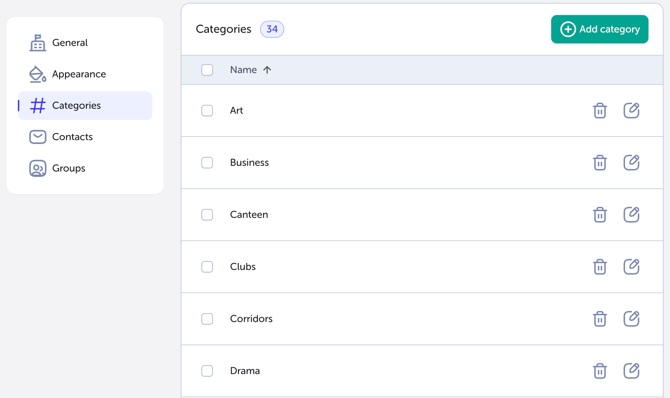Toggle the Corridors checkbox
The image size is (670, 398).
(207, 319)
